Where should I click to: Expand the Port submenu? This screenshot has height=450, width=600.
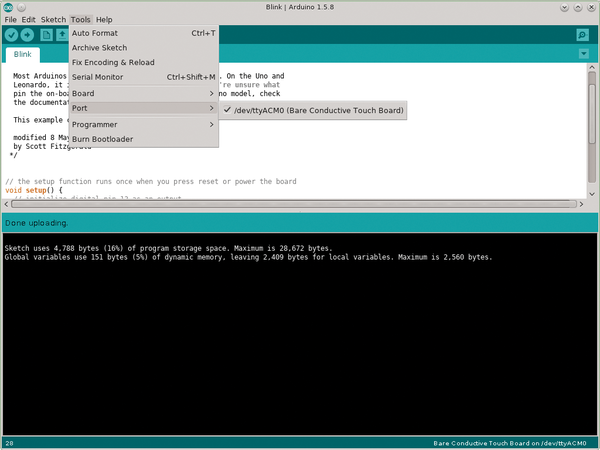pyautogui.click(x=143, y=108)
